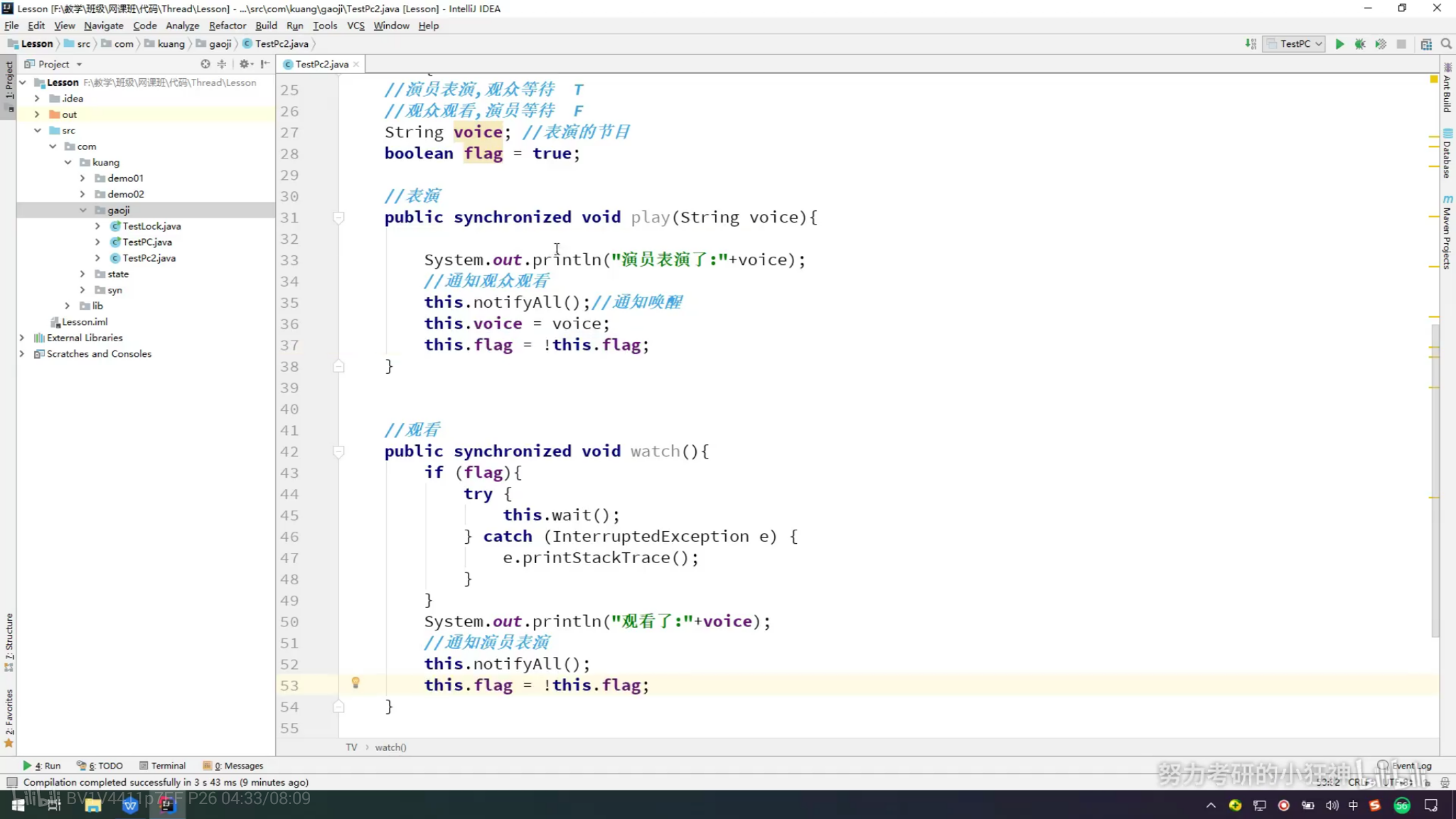
Task: Click the gaoji breadcrumb in navigation bar
Action: click(x=214, y=44)
